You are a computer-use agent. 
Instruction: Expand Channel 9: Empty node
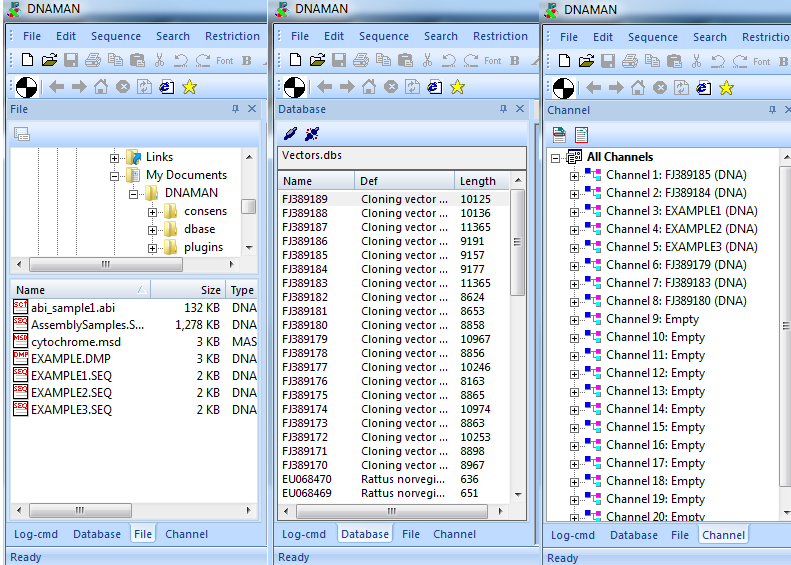tap(574, 320)
